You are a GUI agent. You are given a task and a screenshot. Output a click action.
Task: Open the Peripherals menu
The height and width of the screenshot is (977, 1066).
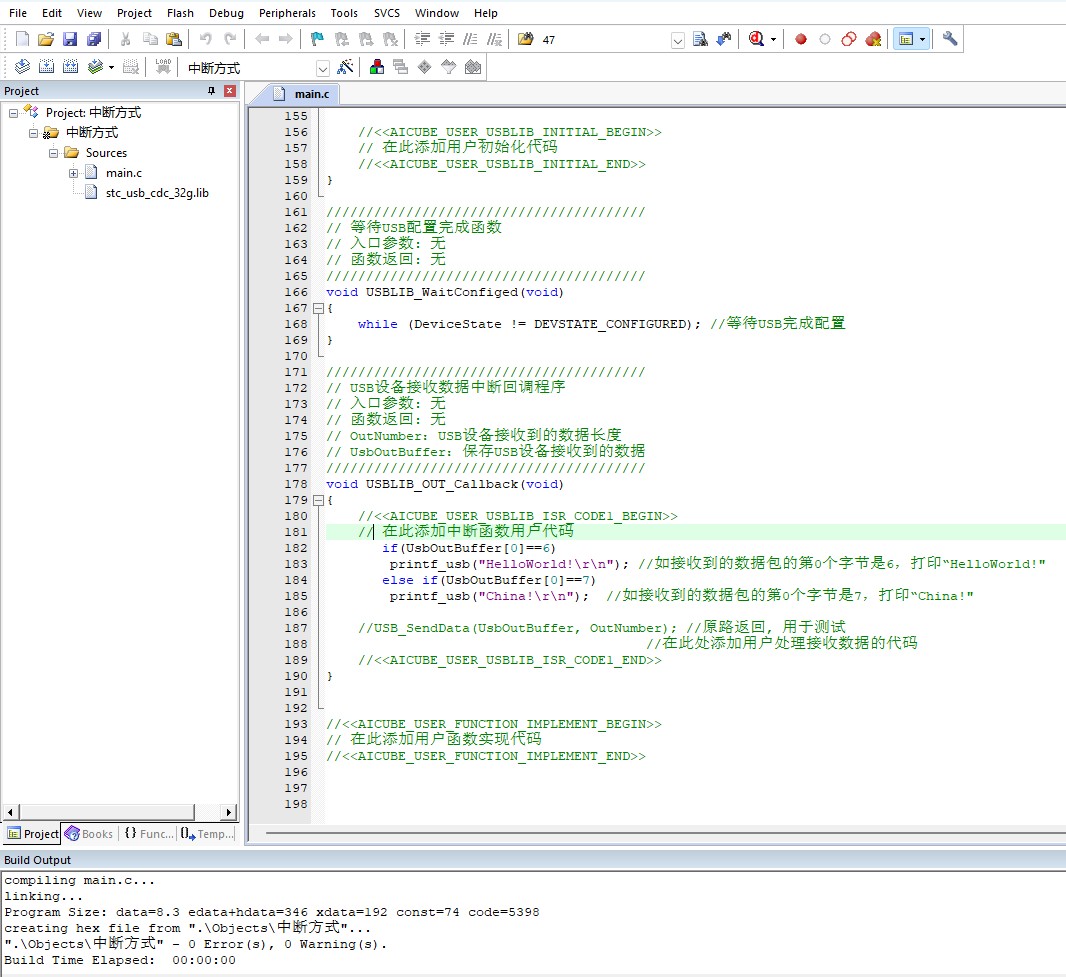288,13
